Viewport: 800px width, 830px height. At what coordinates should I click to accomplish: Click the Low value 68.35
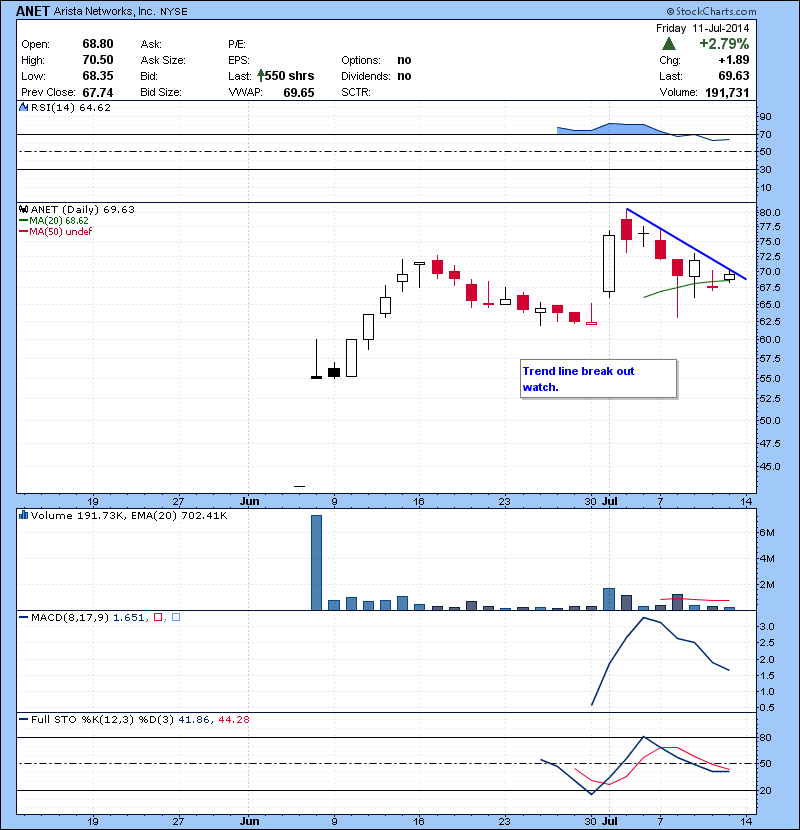coord(98,76)
